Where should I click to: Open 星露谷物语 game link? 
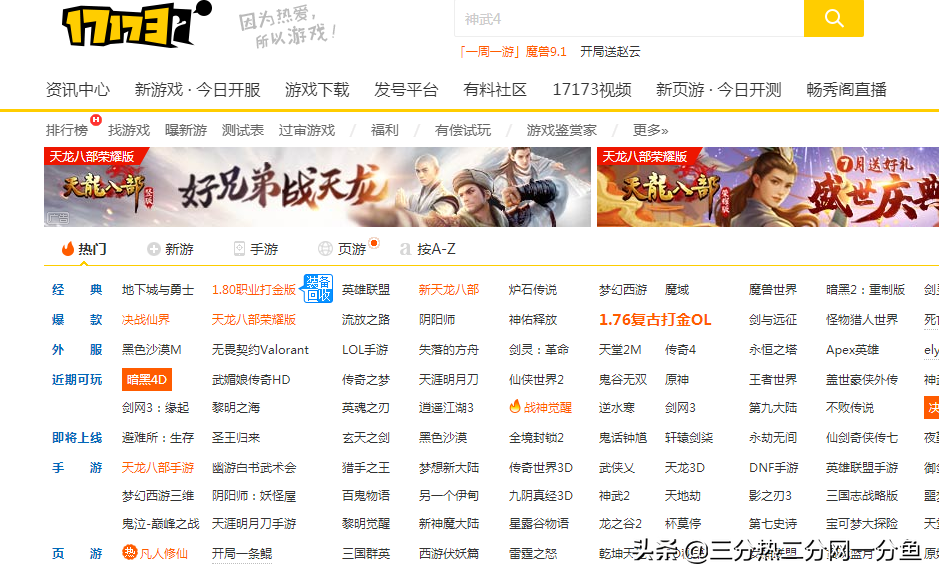pos(538,524)
